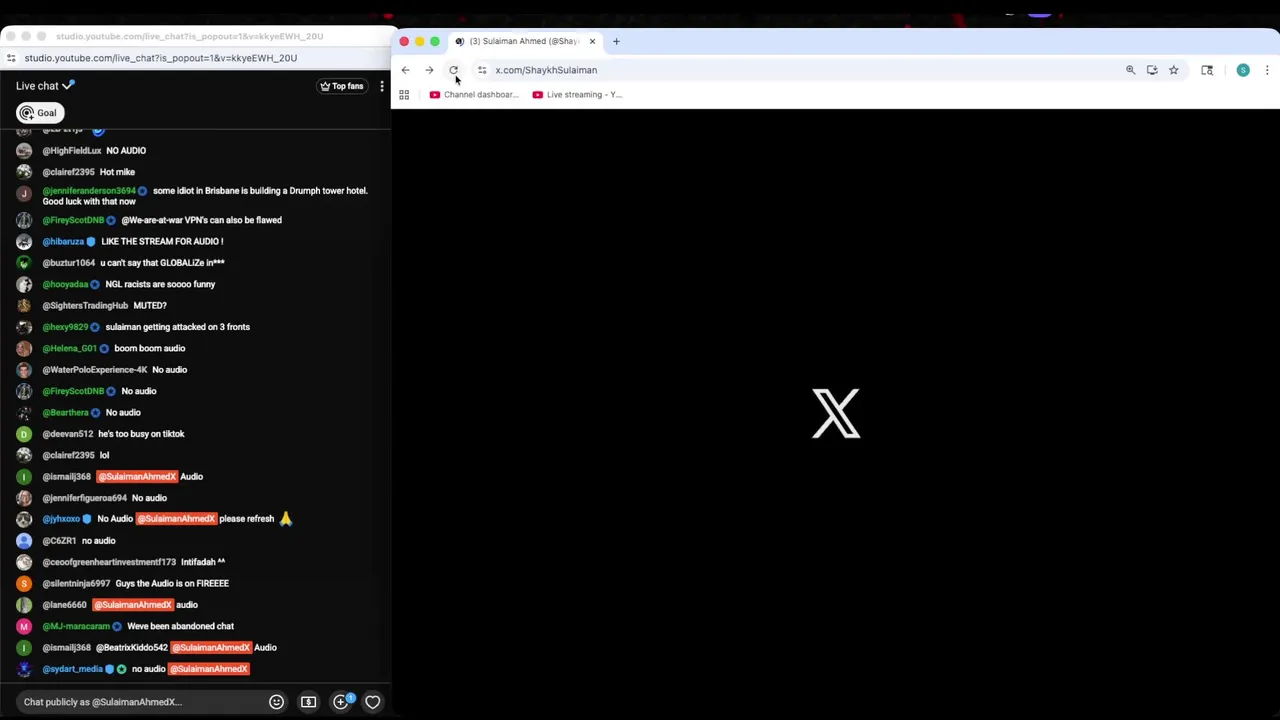Click username @silentninja6997

click(76, 584)
